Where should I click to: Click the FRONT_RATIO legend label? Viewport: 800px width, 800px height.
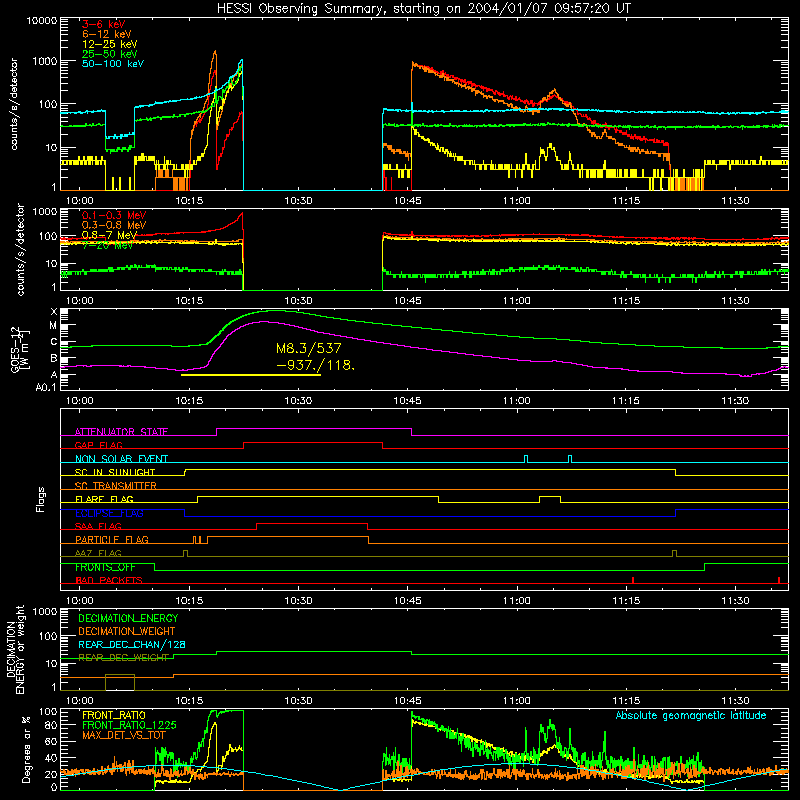tap(114, 715)
